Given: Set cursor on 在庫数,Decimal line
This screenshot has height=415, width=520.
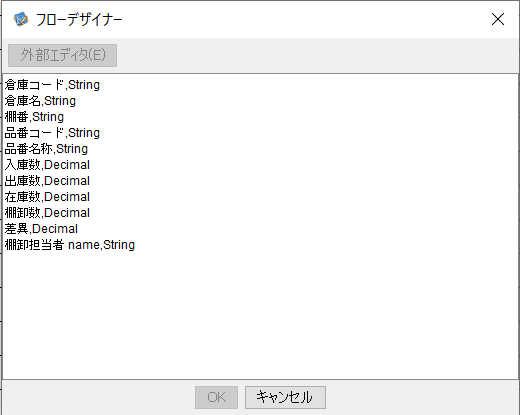Looking at the screenshot, I should tap(47, 197).
